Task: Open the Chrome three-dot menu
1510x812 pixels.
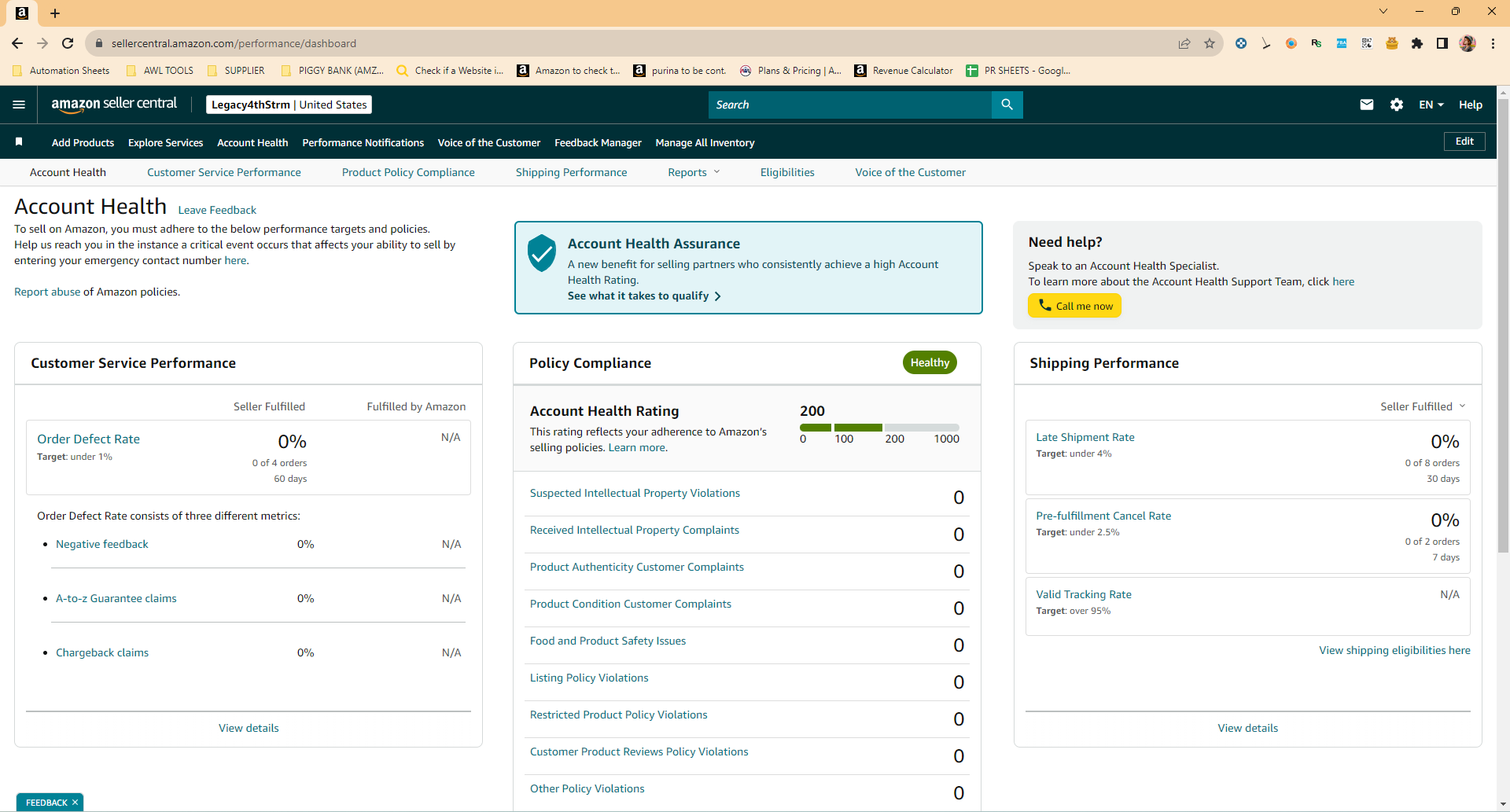Action: [x=1493, y=43]
